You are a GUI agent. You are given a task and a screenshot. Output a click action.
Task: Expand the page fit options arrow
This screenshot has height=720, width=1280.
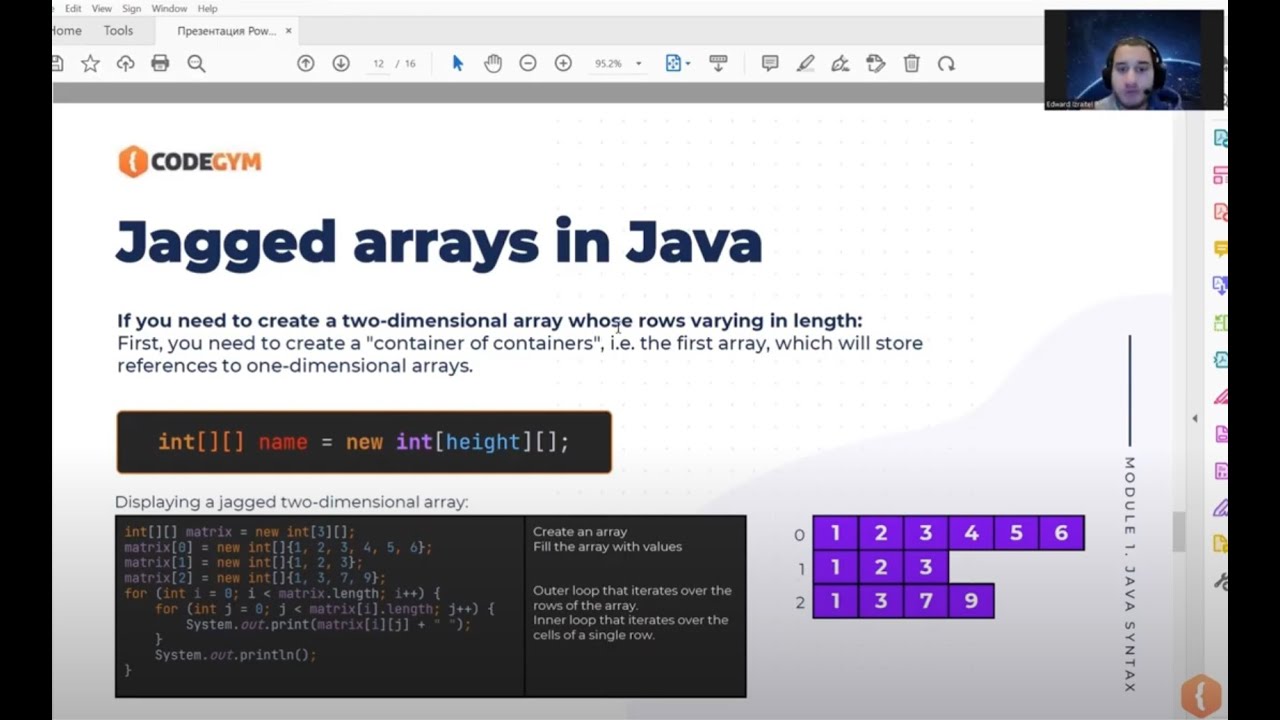(x=688, y=64)
